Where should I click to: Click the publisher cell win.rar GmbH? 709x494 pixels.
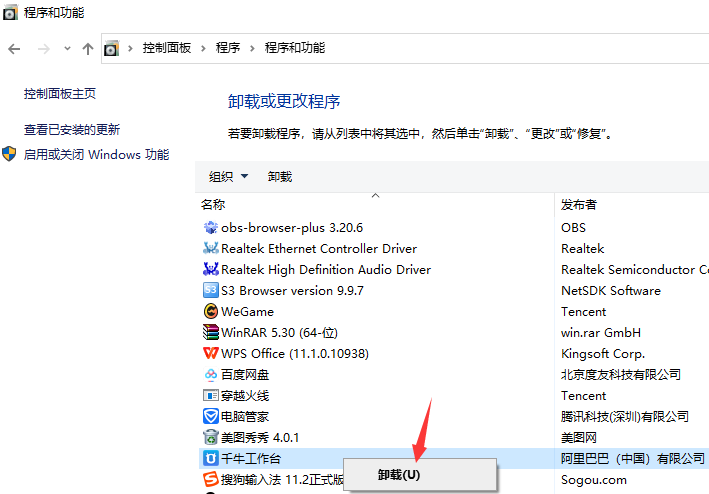click(x=600, y=333)
